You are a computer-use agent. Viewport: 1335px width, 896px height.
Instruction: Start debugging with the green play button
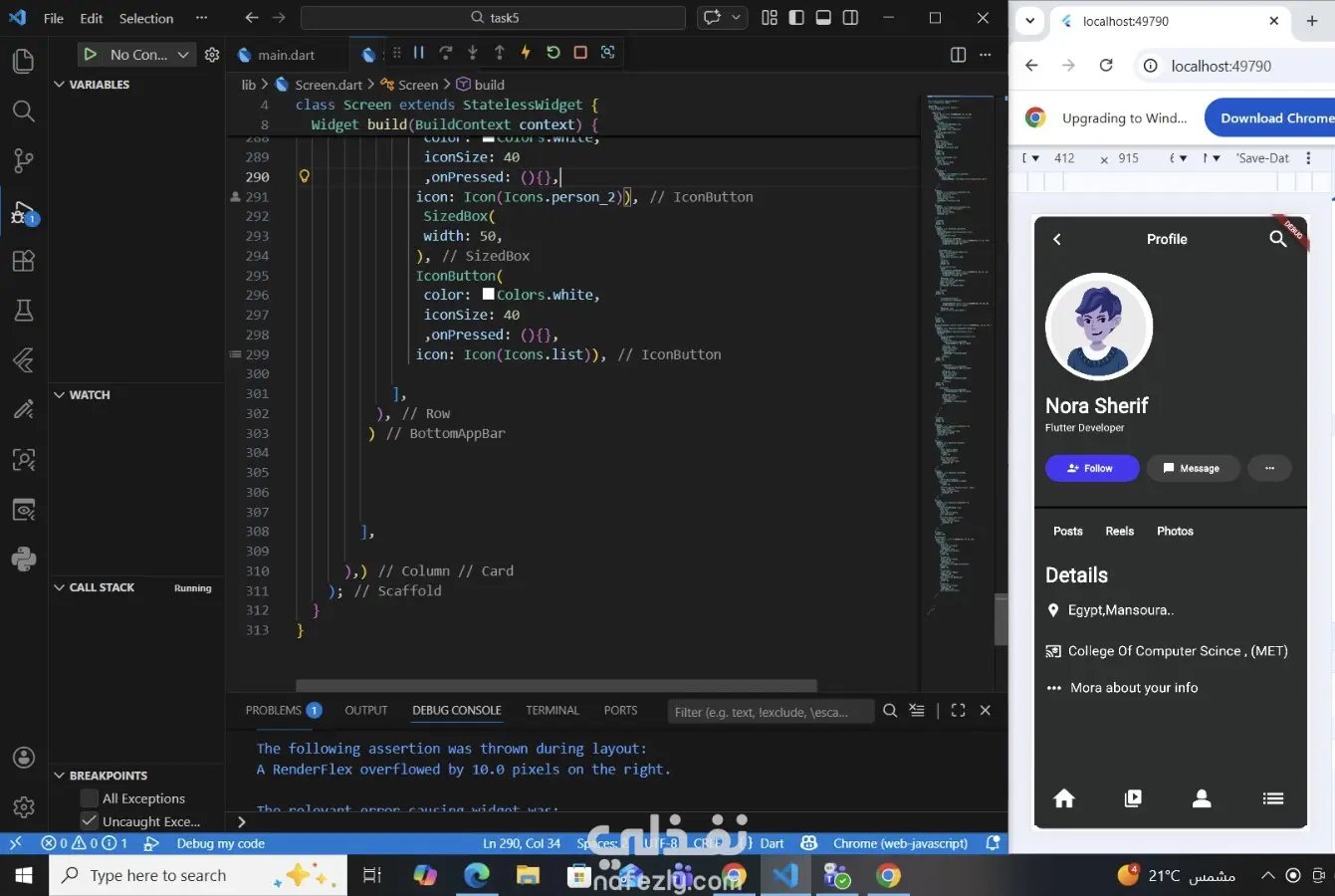(x=91, y=55)
